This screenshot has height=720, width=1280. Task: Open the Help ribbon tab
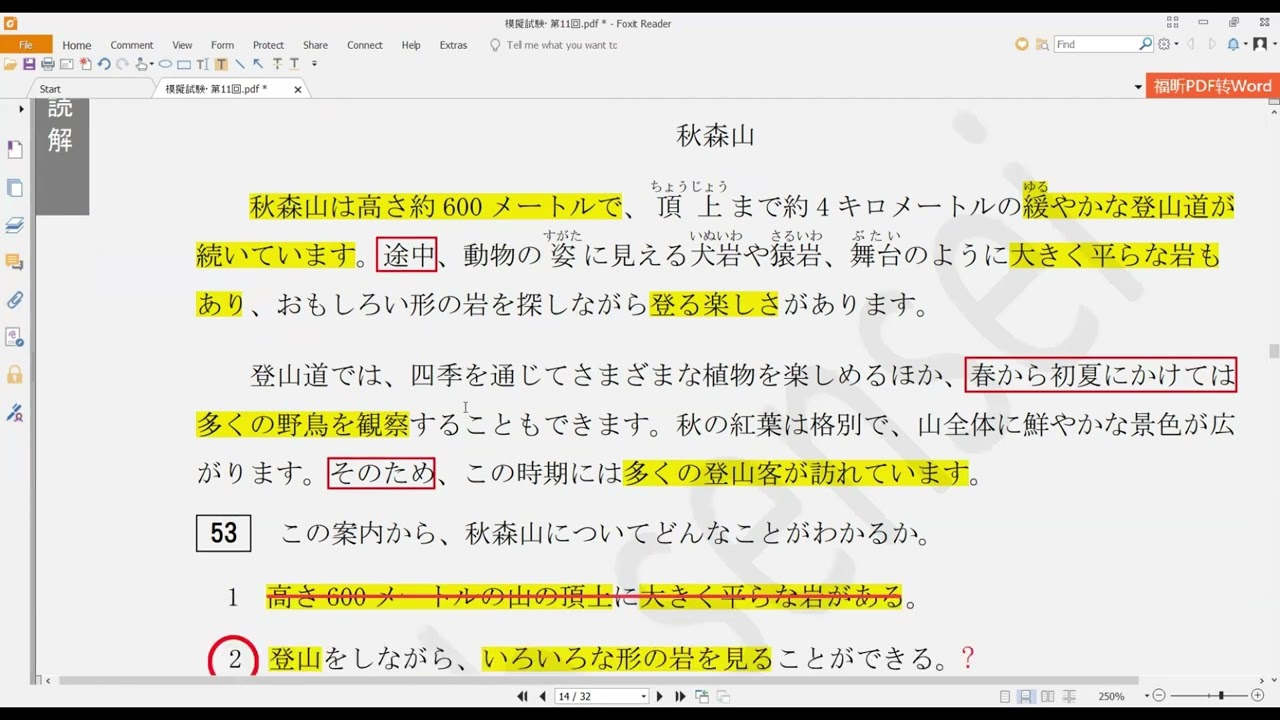coord(411,45)
